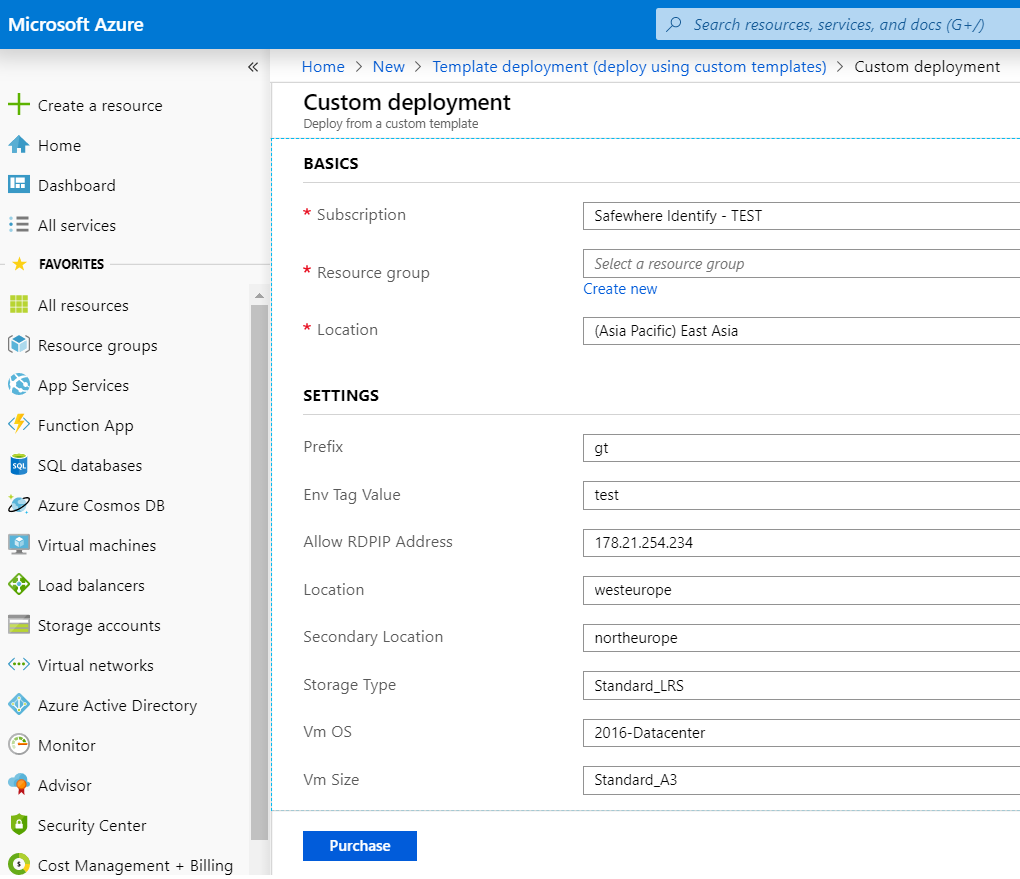The width and height of the screenshot is (1020, 879).
Task: Open the Resource group selector
Action: (x=801, y=264)
